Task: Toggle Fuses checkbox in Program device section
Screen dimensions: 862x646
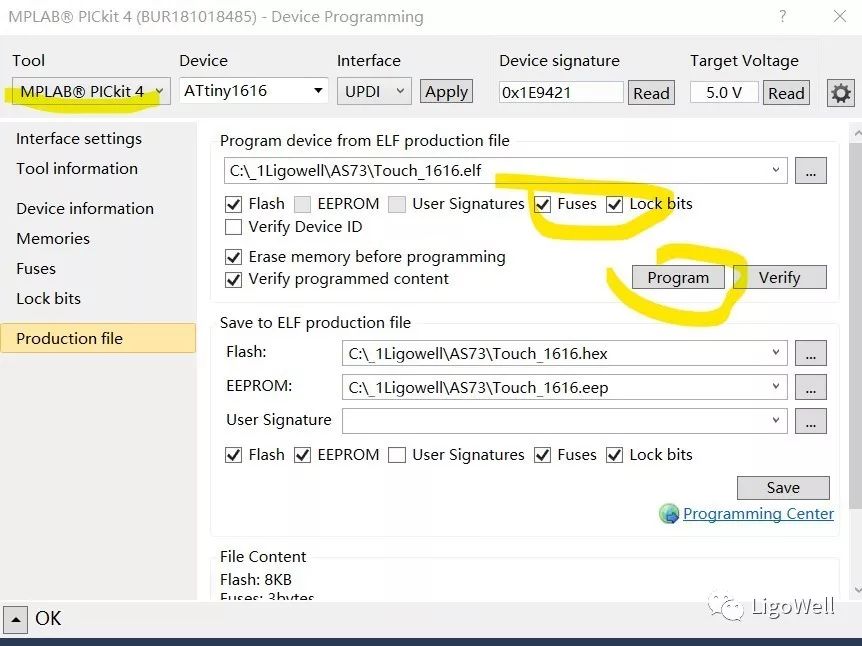Action: [543, 205]
